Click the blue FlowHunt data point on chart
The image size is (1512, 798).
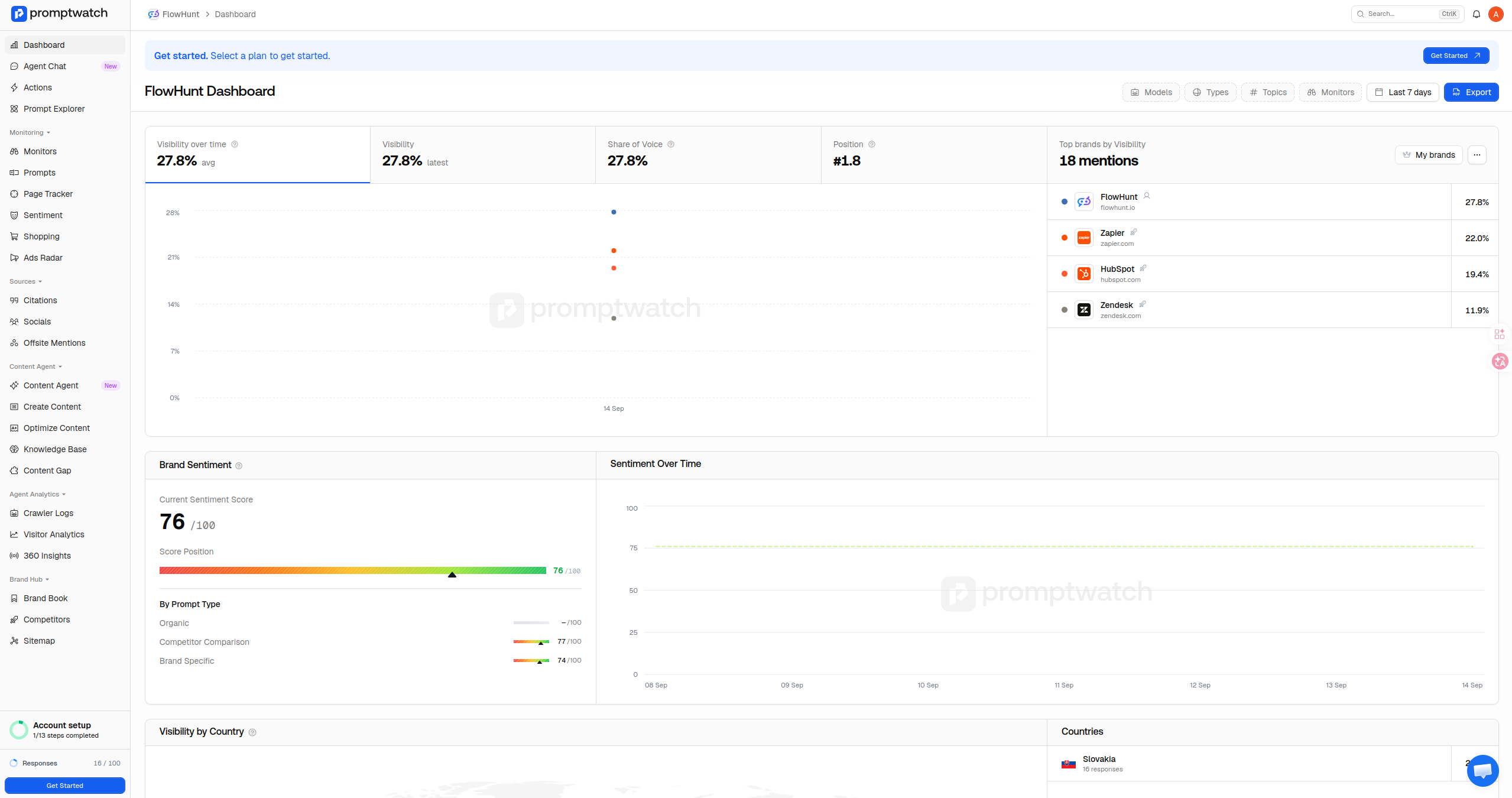[x=614, y=212]
